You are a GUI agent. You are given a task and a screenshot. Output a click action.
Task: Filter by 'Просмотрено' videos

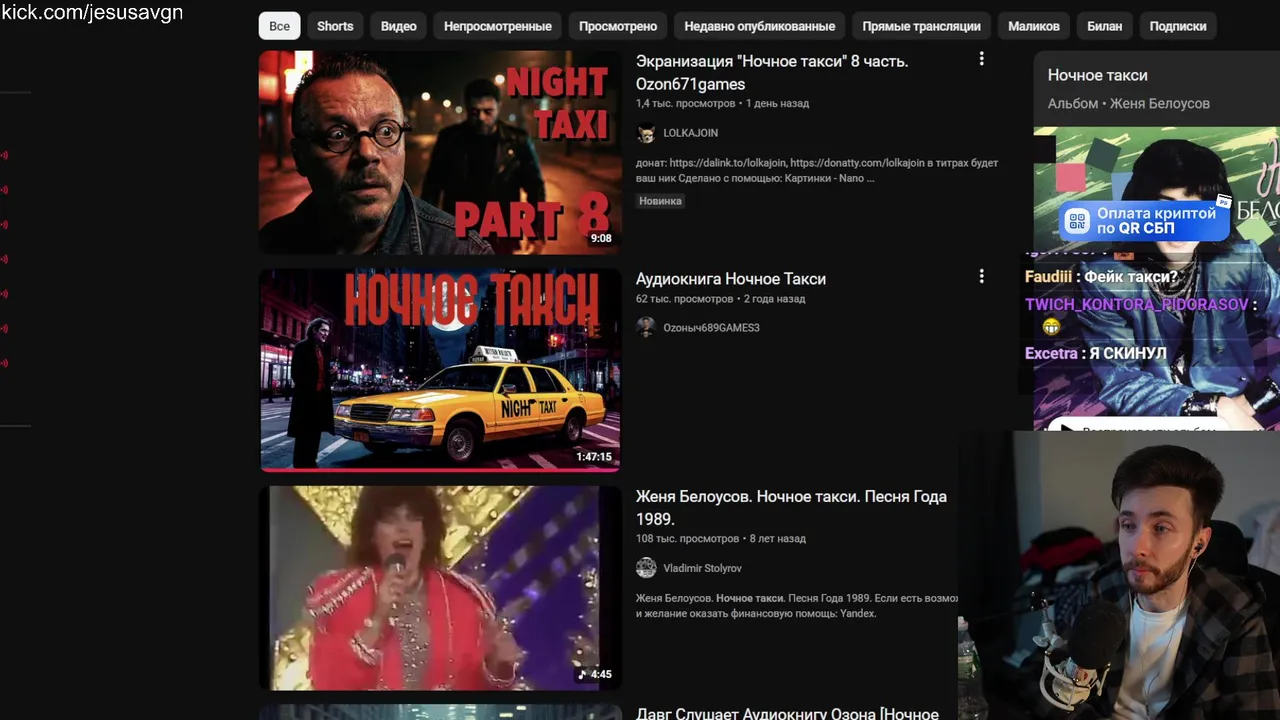(x=618, y=26)
